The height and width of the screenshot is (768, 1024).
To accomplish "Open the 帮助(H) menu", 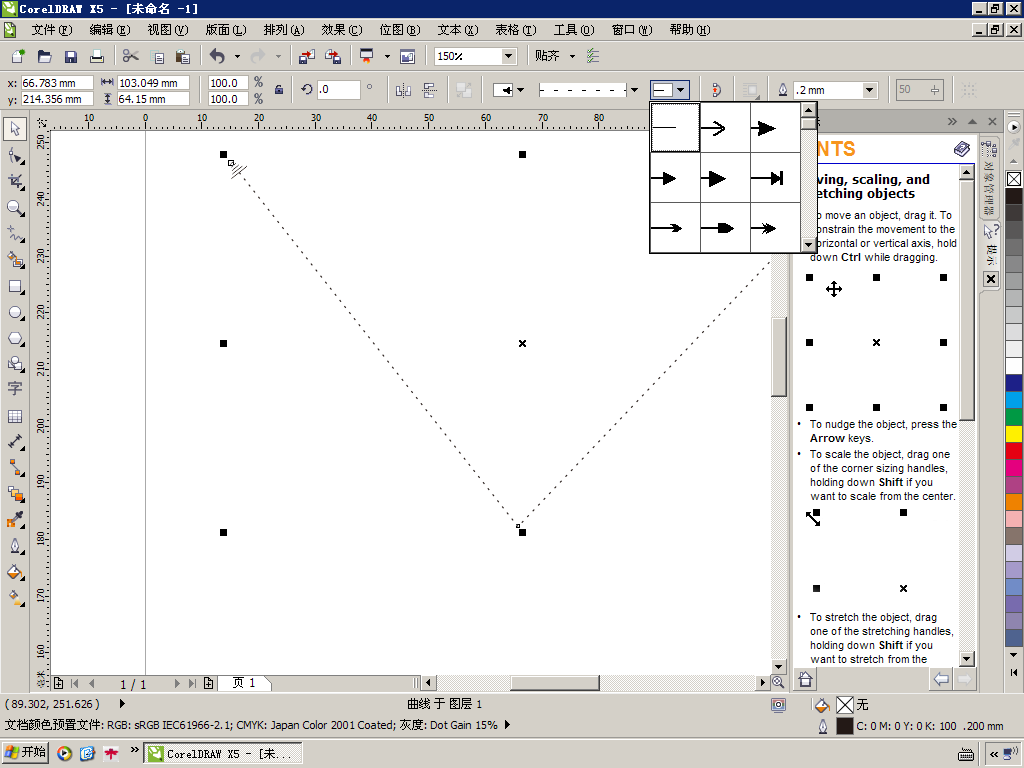I will coord(690,30).
